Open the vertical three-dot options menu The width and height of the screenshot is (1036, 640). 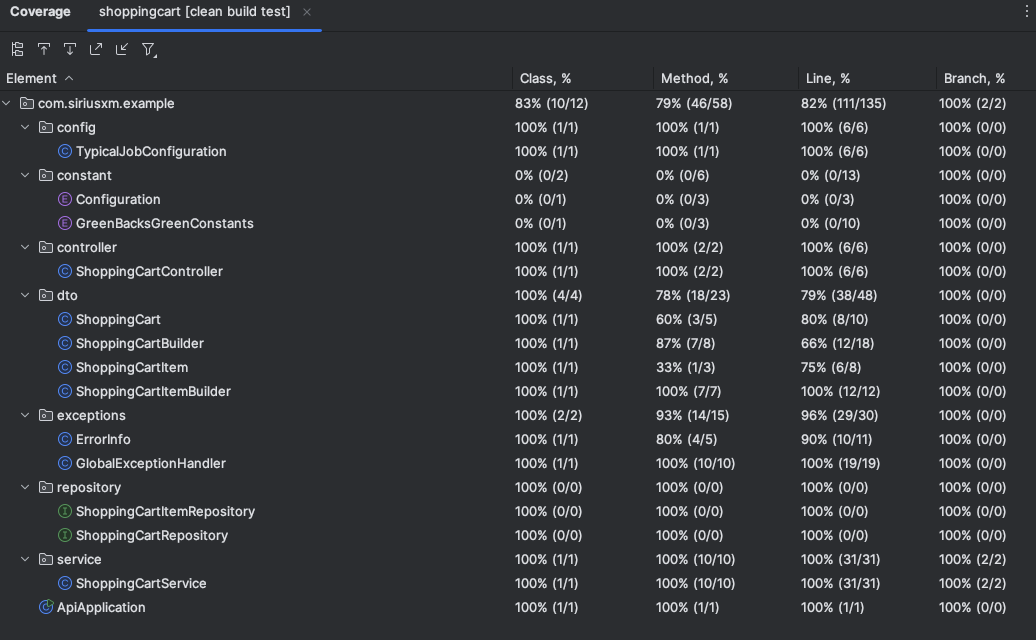1027,12
